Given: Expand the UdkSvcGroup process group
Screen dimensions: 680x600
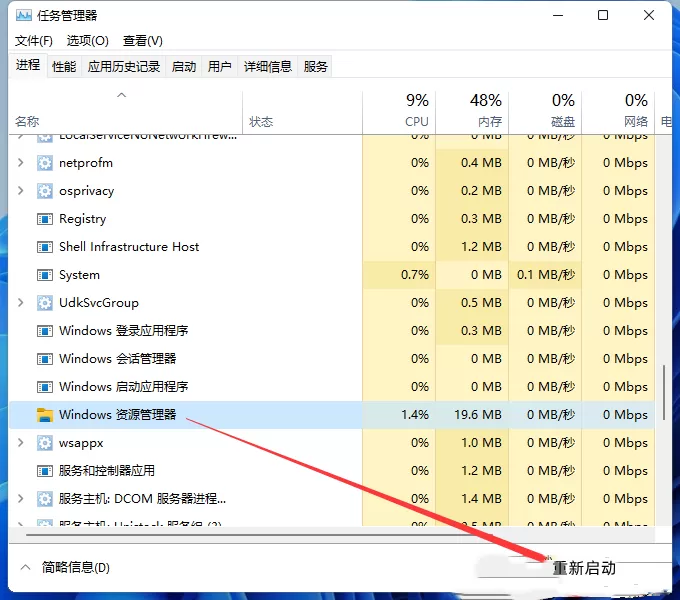Looking at the screenshot, I should click(x=20, y=303).
